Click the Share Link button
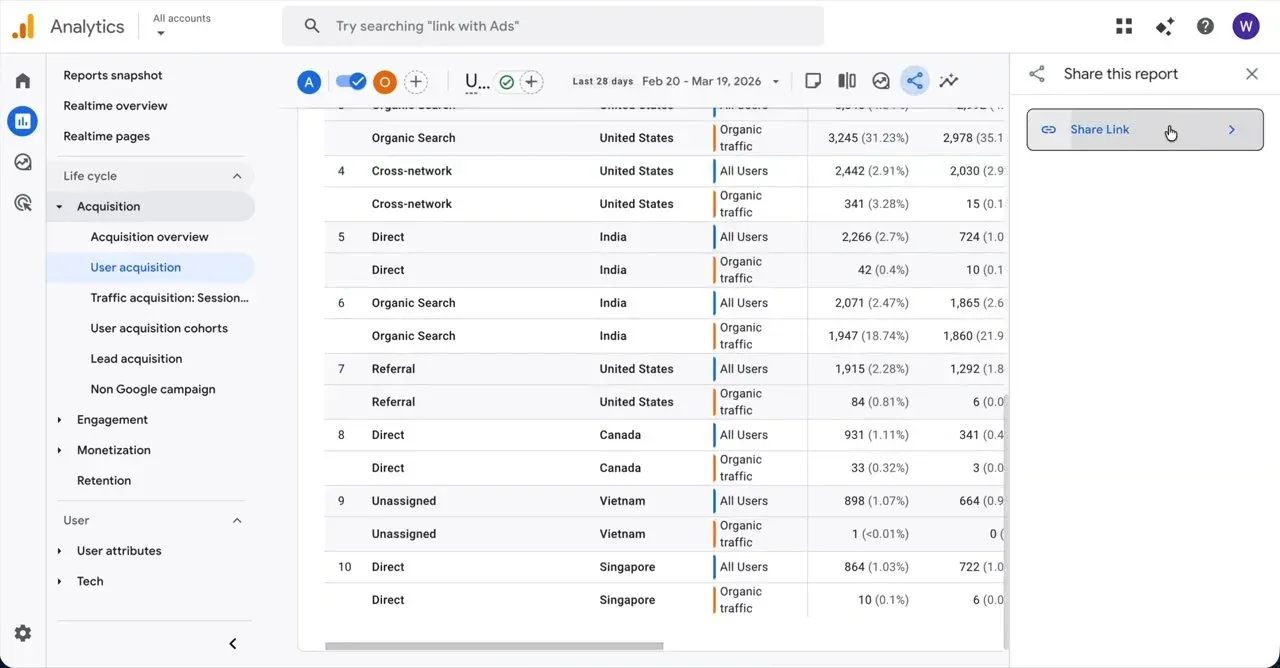1280x668 pixels. pyautogui.click(x=1145, y=130)
